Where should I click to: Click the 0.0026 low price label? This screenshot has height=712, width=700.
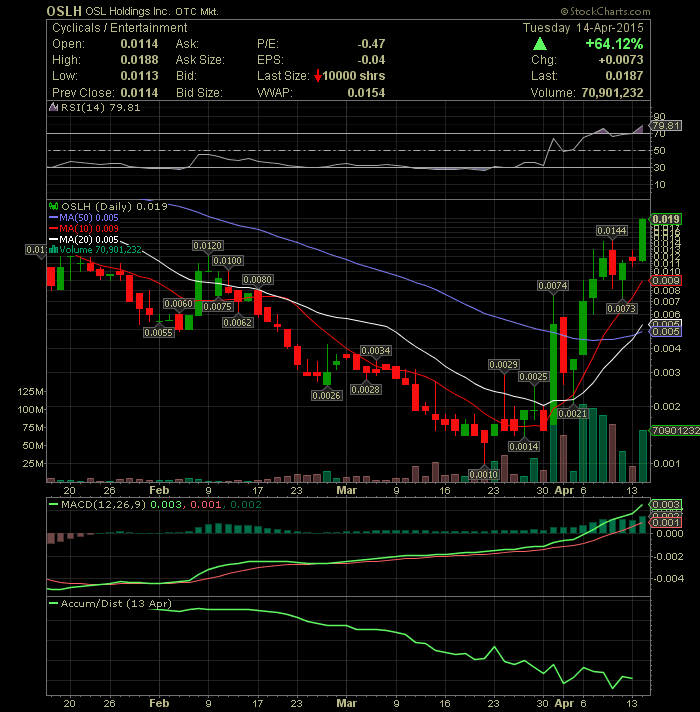[327, 396]
